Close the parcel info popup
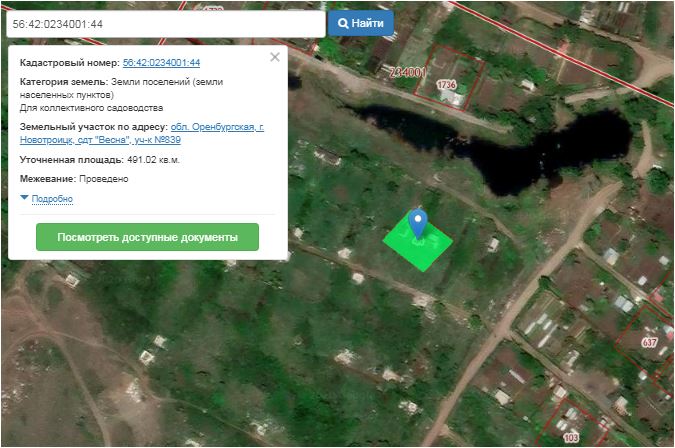Image resolution: width=675 pixels, height=448 pixels. tap(275, 57)
